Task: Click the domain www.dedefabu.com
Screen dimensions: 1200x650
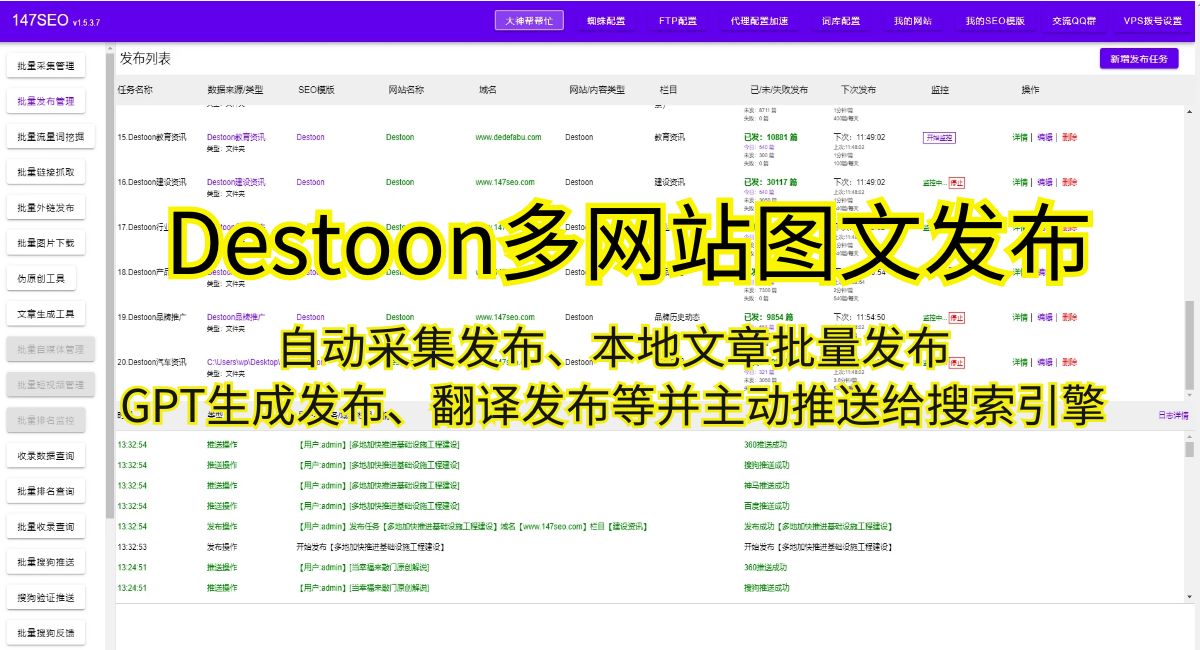Action: point(508,137)
